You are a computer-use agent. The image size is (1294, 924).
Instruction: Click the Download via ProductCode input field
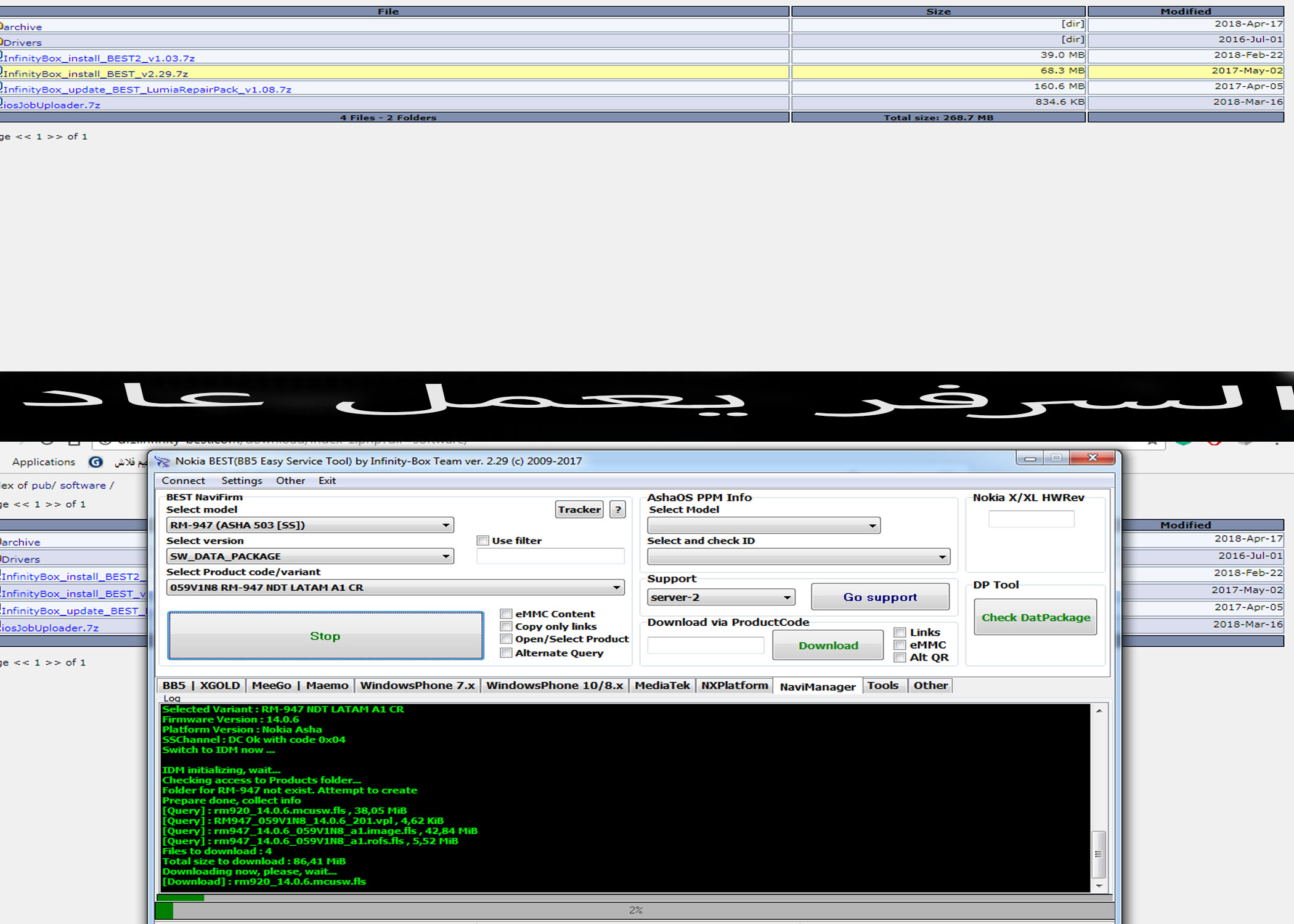[706, 646]
